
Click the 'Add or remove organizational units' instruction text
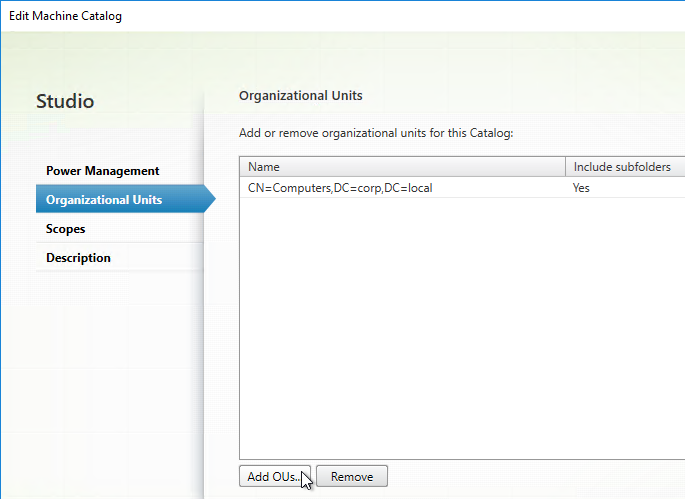376,133
